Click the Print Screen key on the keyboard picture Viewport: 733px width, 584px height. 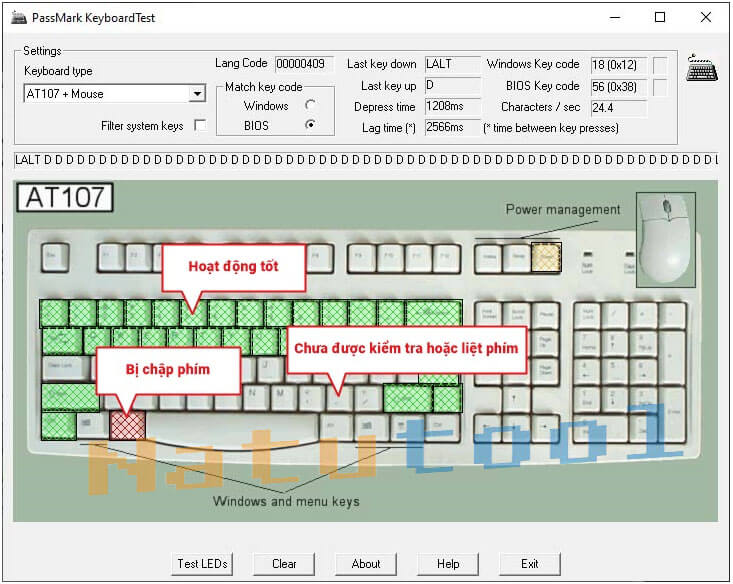pyautogui.click(x=489, y=314)
